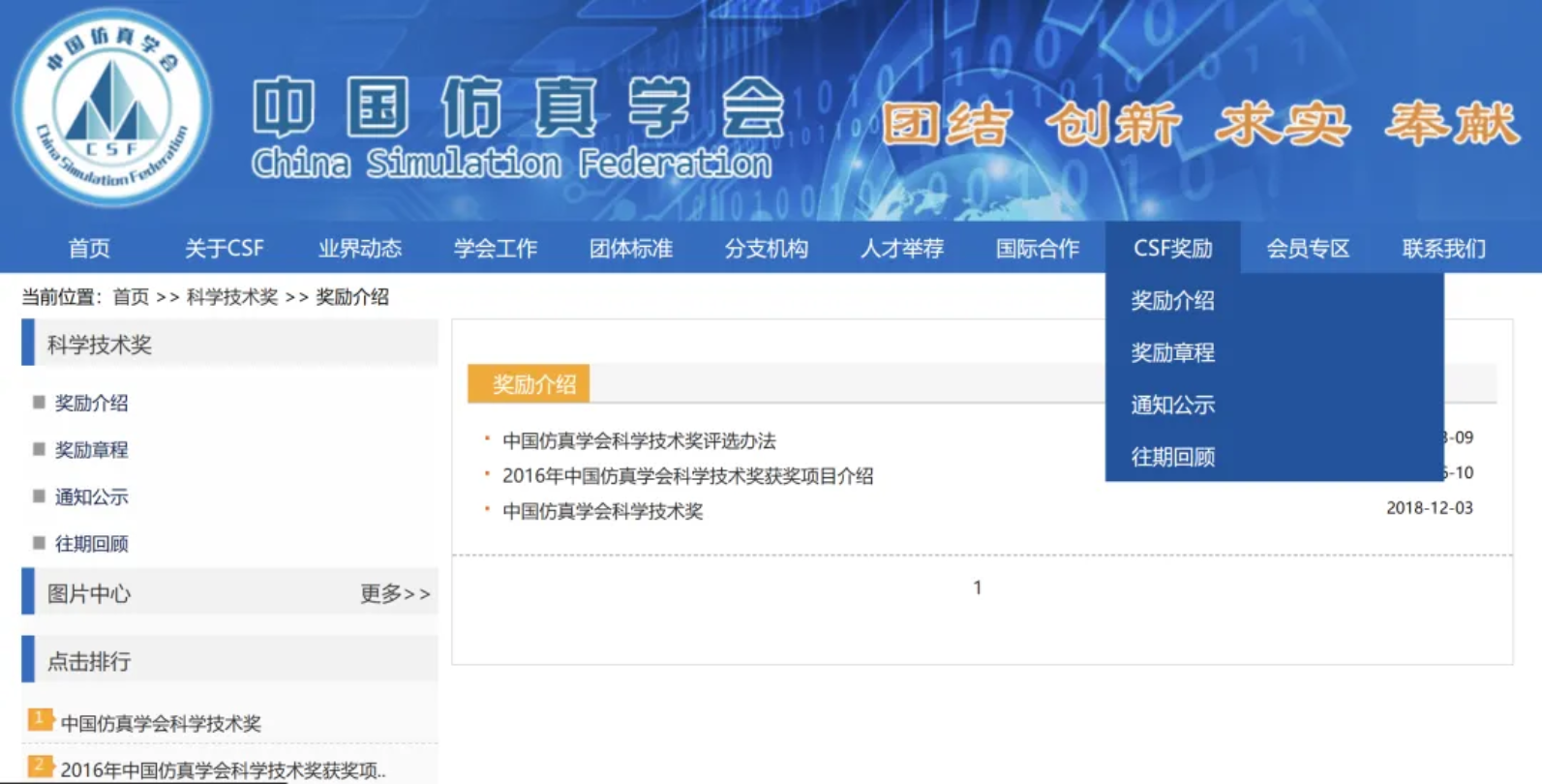Click the 首页 breadcrumb link
This screenshot has height=784, width=1542.
pos(131,297)
